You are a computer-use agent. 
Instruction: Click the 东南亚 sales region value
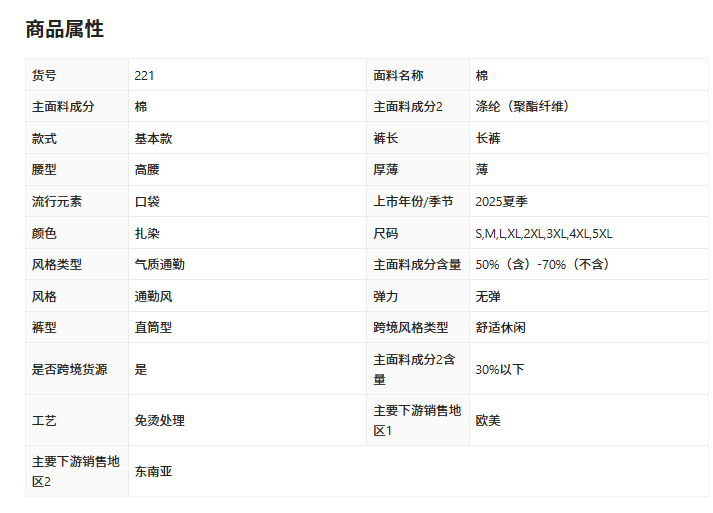pos(153,471)
